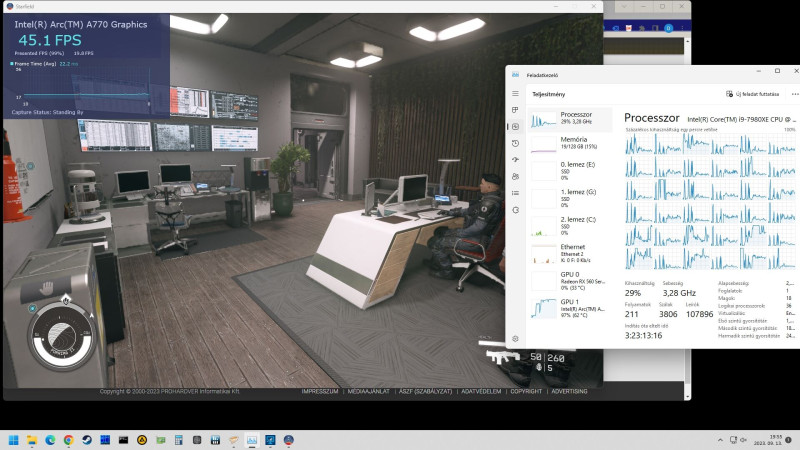Open the Calculator from the taskbar

click(179, 440)
